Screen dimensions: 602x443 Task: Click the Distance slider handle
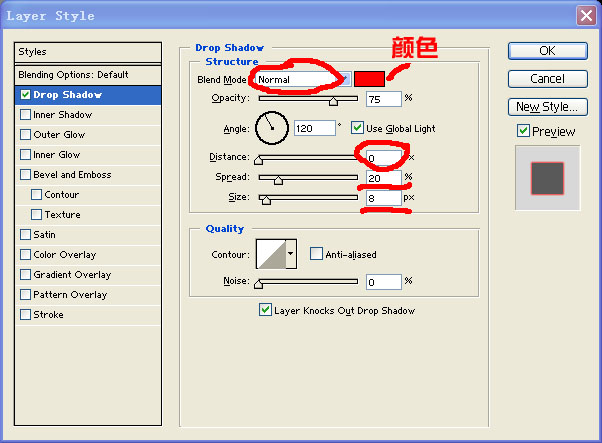click(259, 160)
